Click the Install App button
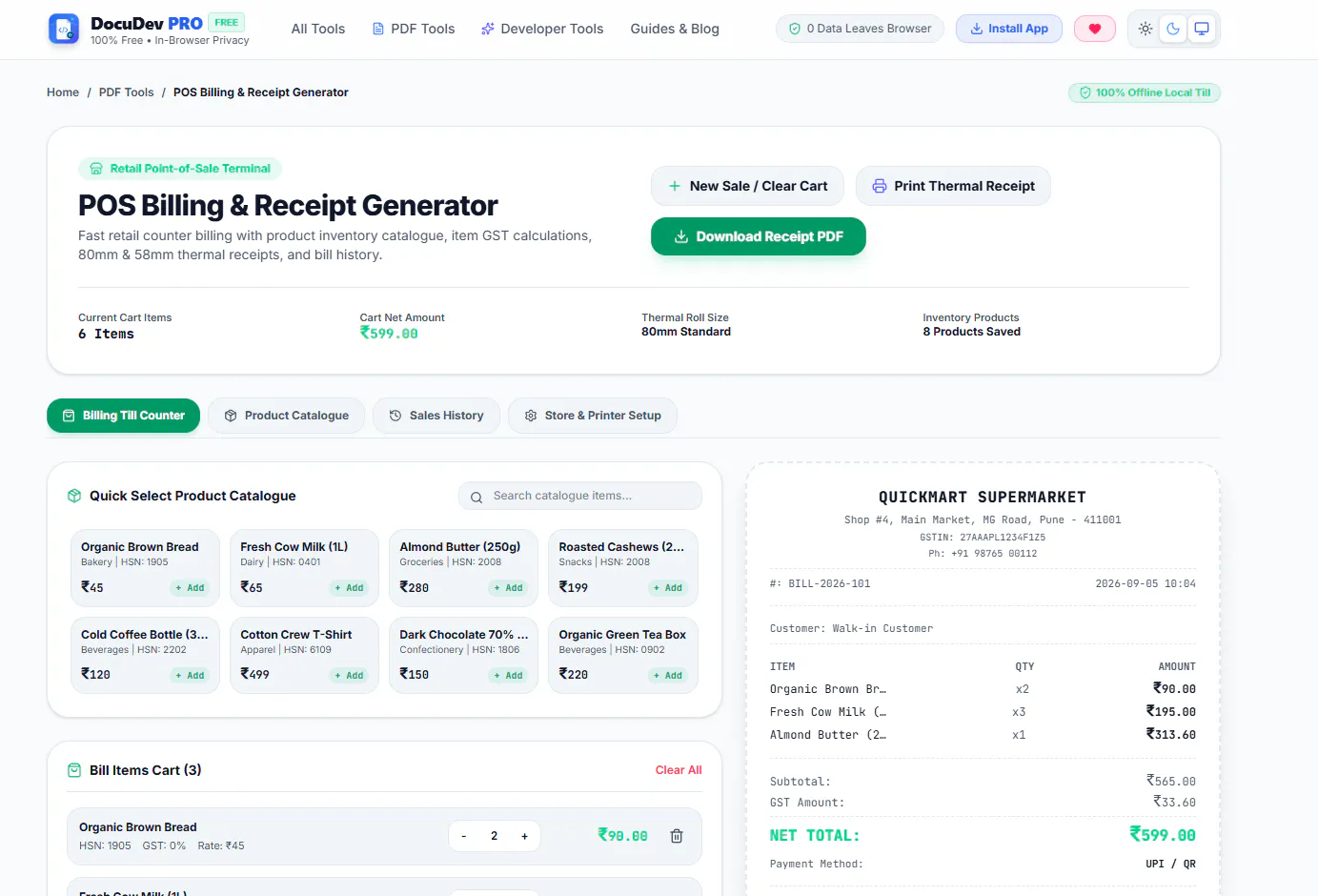Image resolution: width=1318 pixels, height=896 pixels. (1009, 29)
